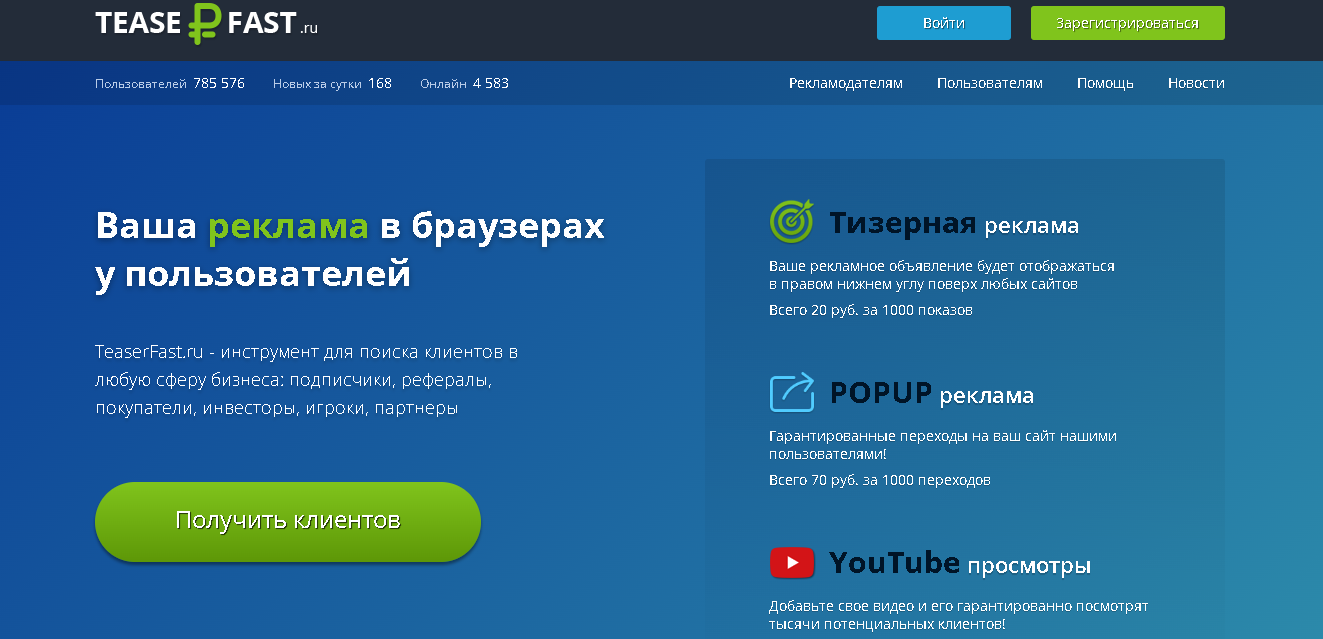Click the TeaserFast.ru logo
Screen dimensions: 1323x639
207,23
